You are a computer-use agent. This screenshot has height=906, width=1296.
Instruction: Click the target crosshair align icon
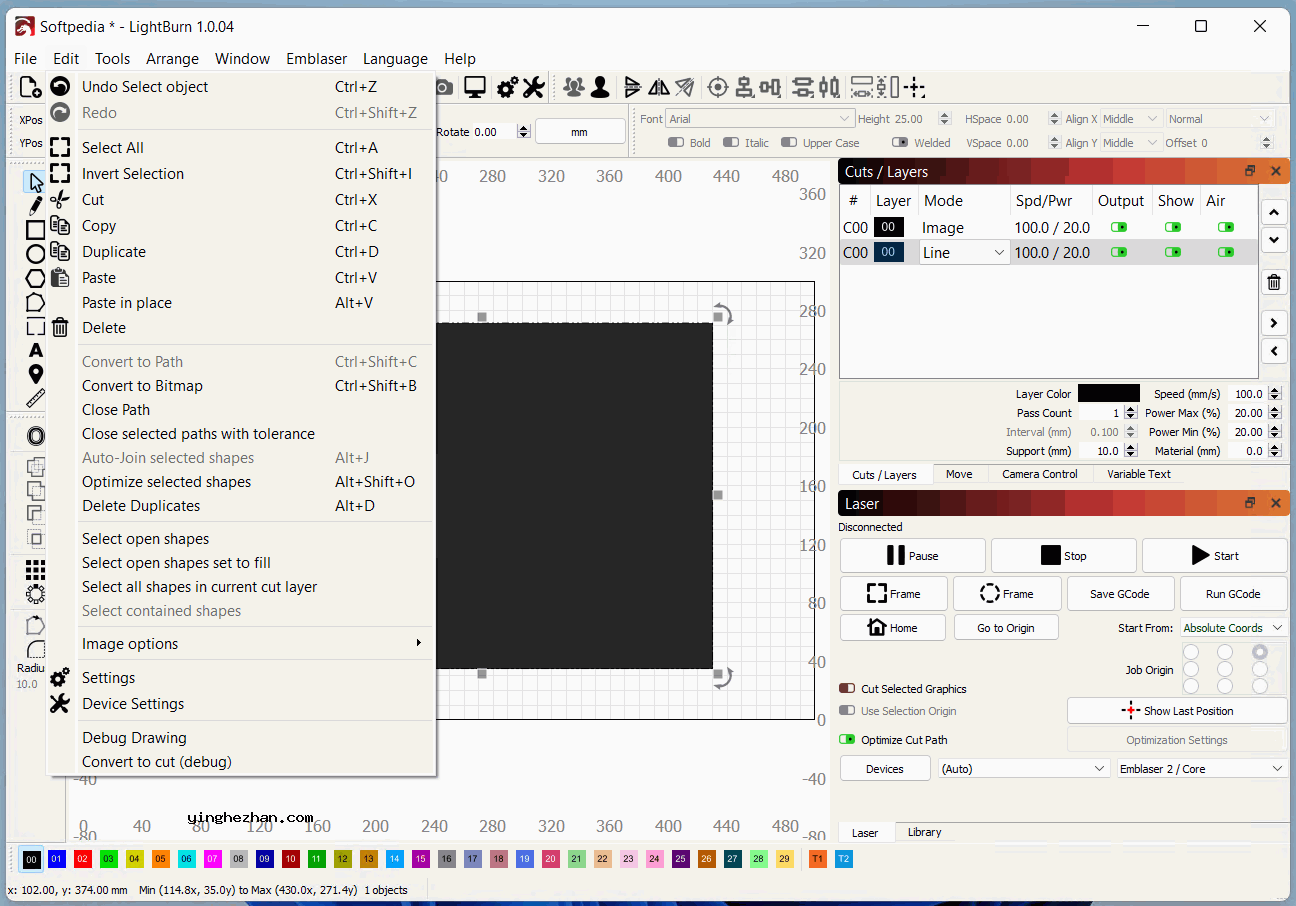click(x=718, y=88)
